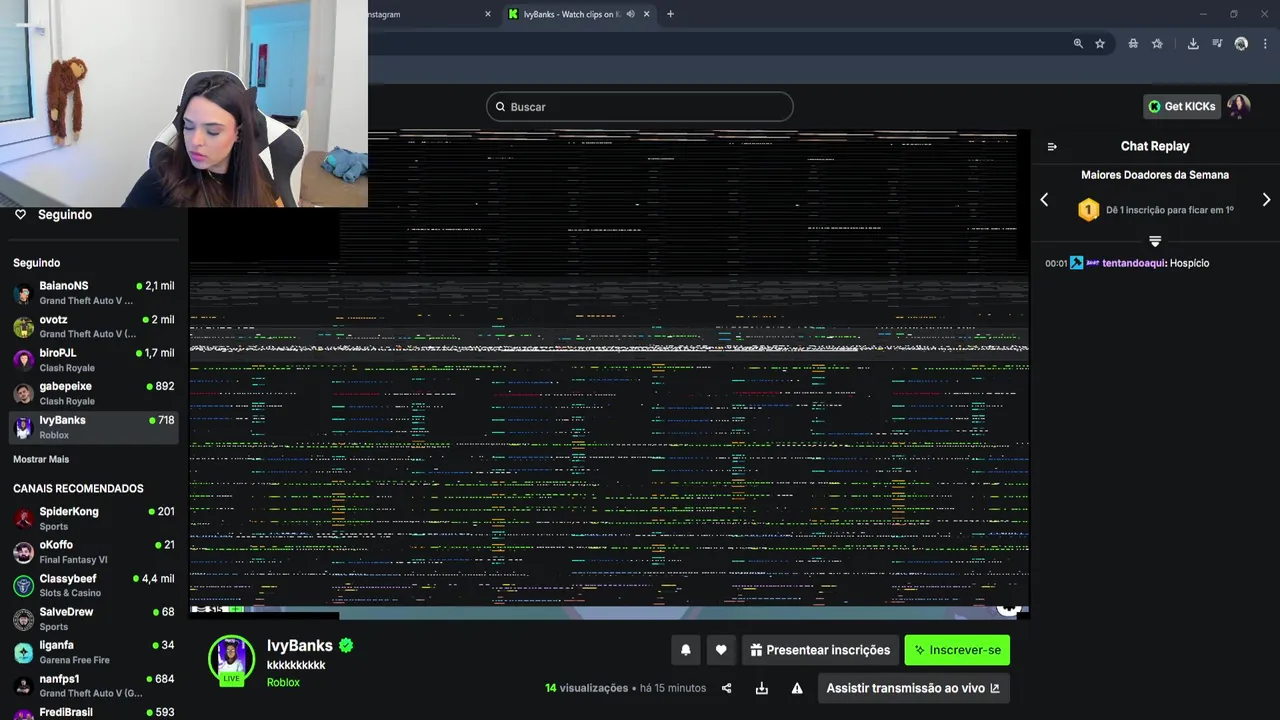This screenshot has height=720, width=1280.
Task: Click the notification bell for IvyBanks
Action: (x=685, y=650)
